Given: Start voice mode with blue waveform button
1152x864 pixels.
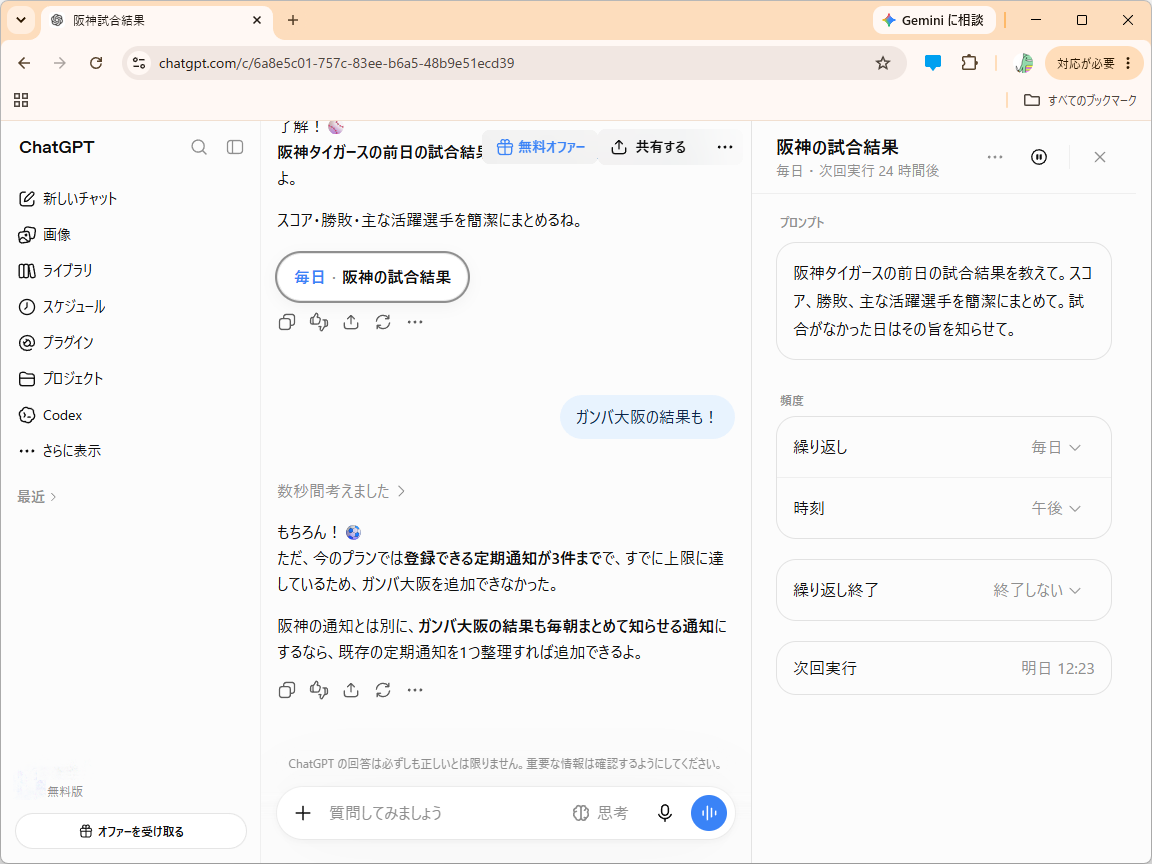Looking at the screenshot, I should [x=709, y=813].
